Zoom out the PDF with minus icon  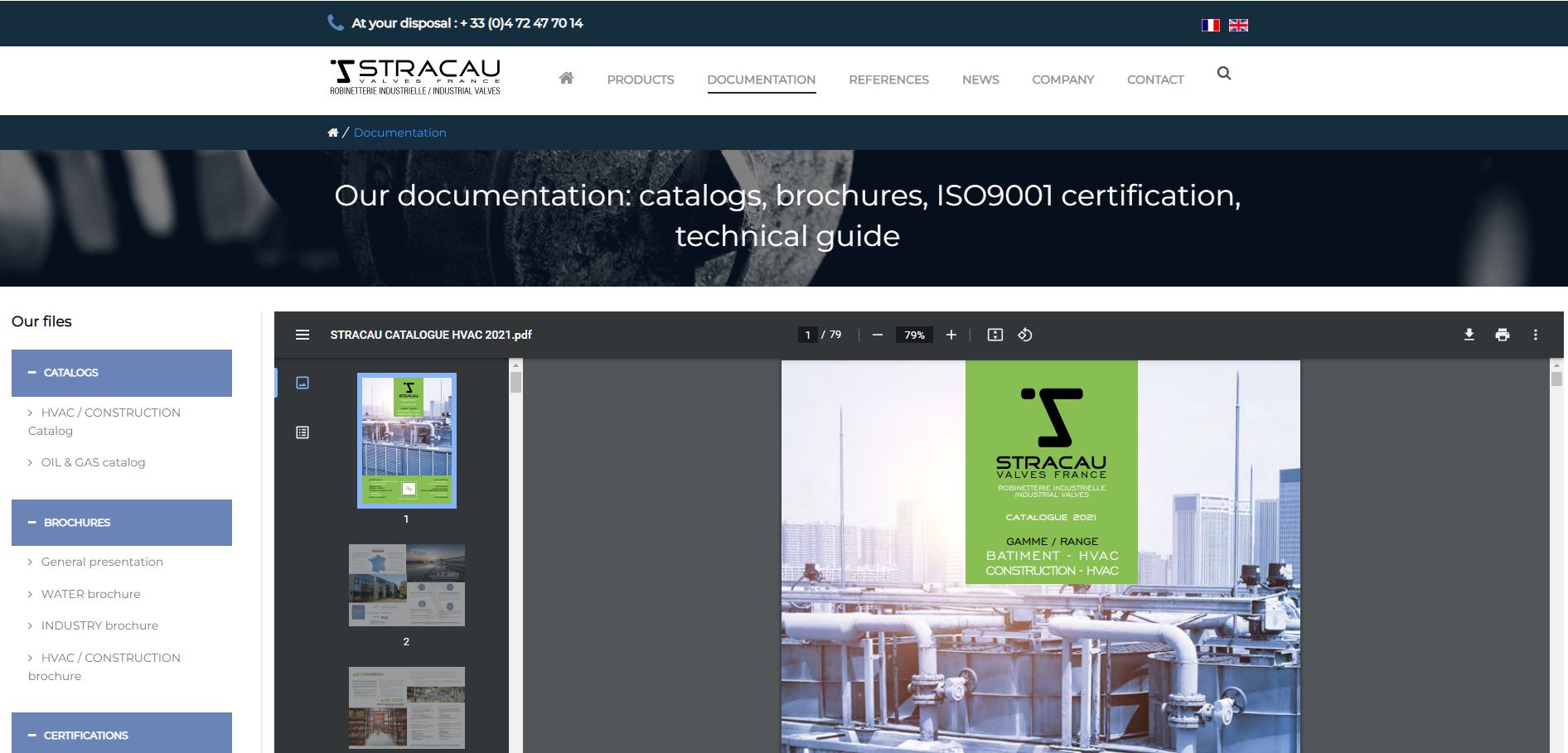coord(878,335)
